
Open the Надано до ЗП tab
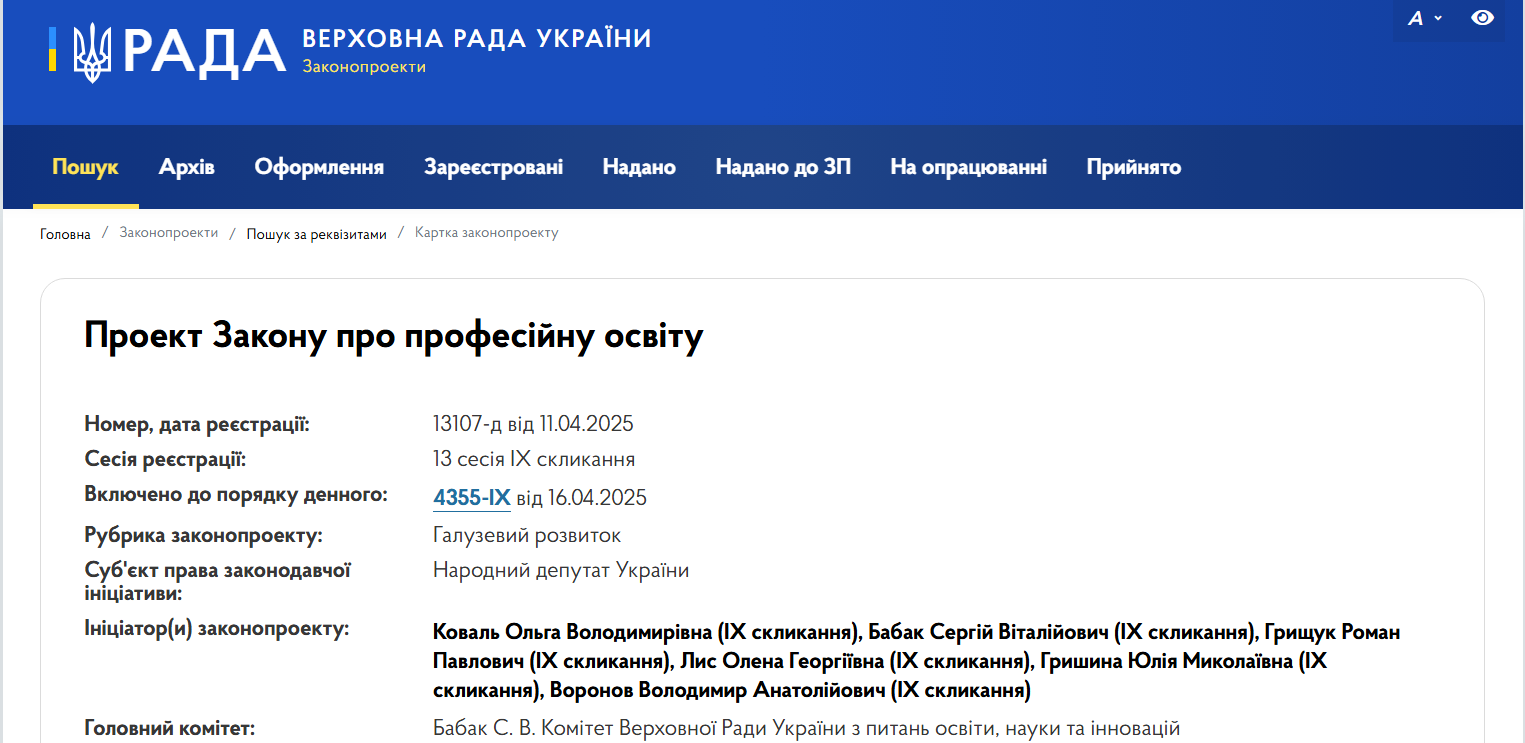(783, 167)
